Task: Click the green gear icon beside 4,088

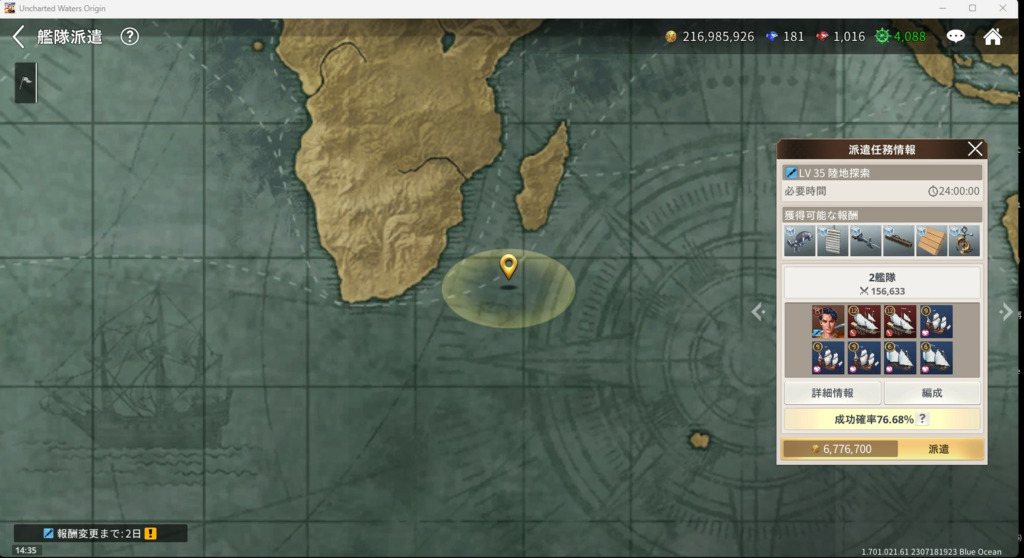Action: click(882, 37)
